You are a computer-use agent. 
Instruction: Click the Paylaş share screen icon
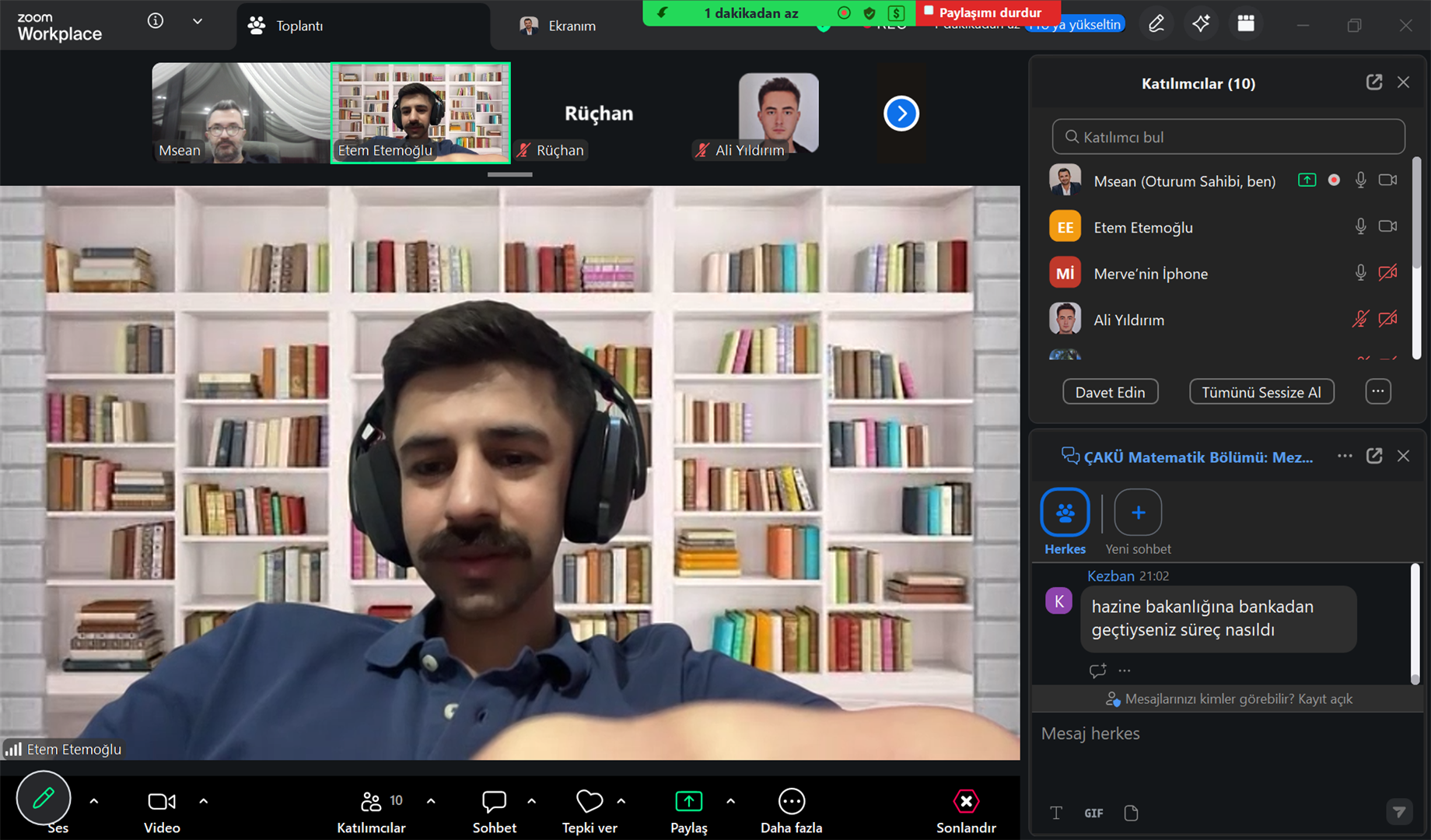point(688,801)
